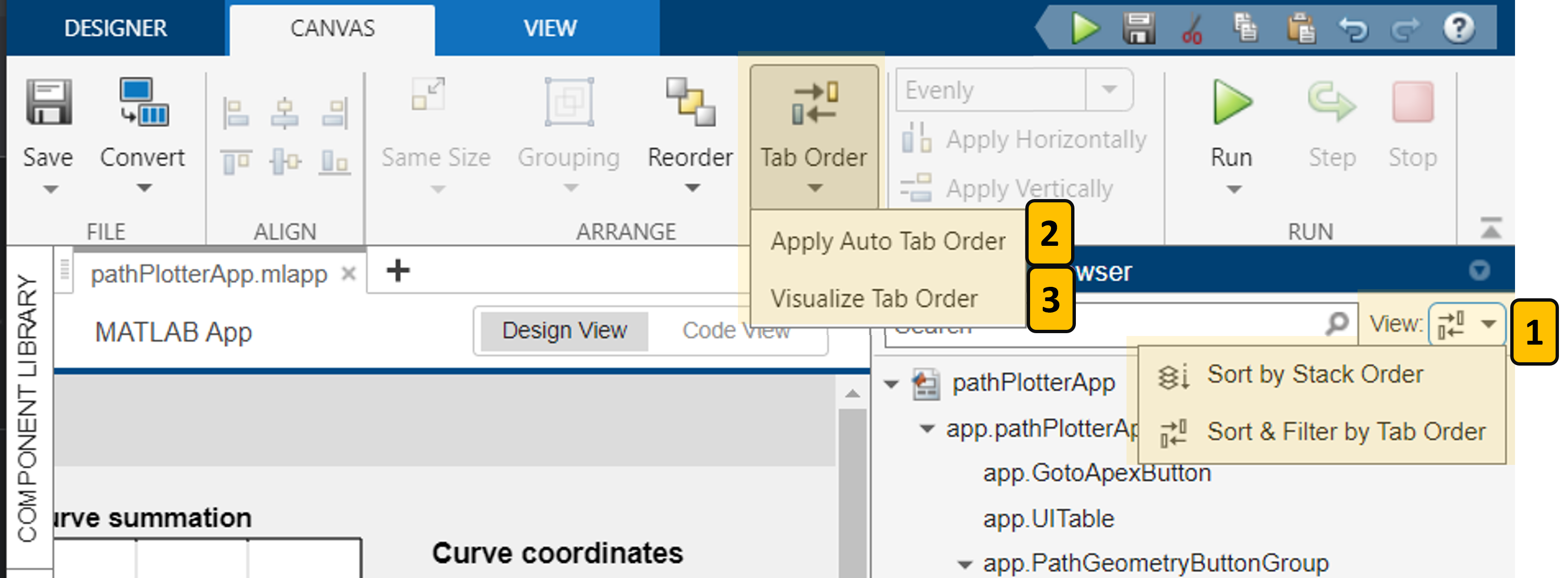The height and width of the screenshot is (578, 1568).
Task: Toggle the Tab Order button
Action: pos(814,122)
